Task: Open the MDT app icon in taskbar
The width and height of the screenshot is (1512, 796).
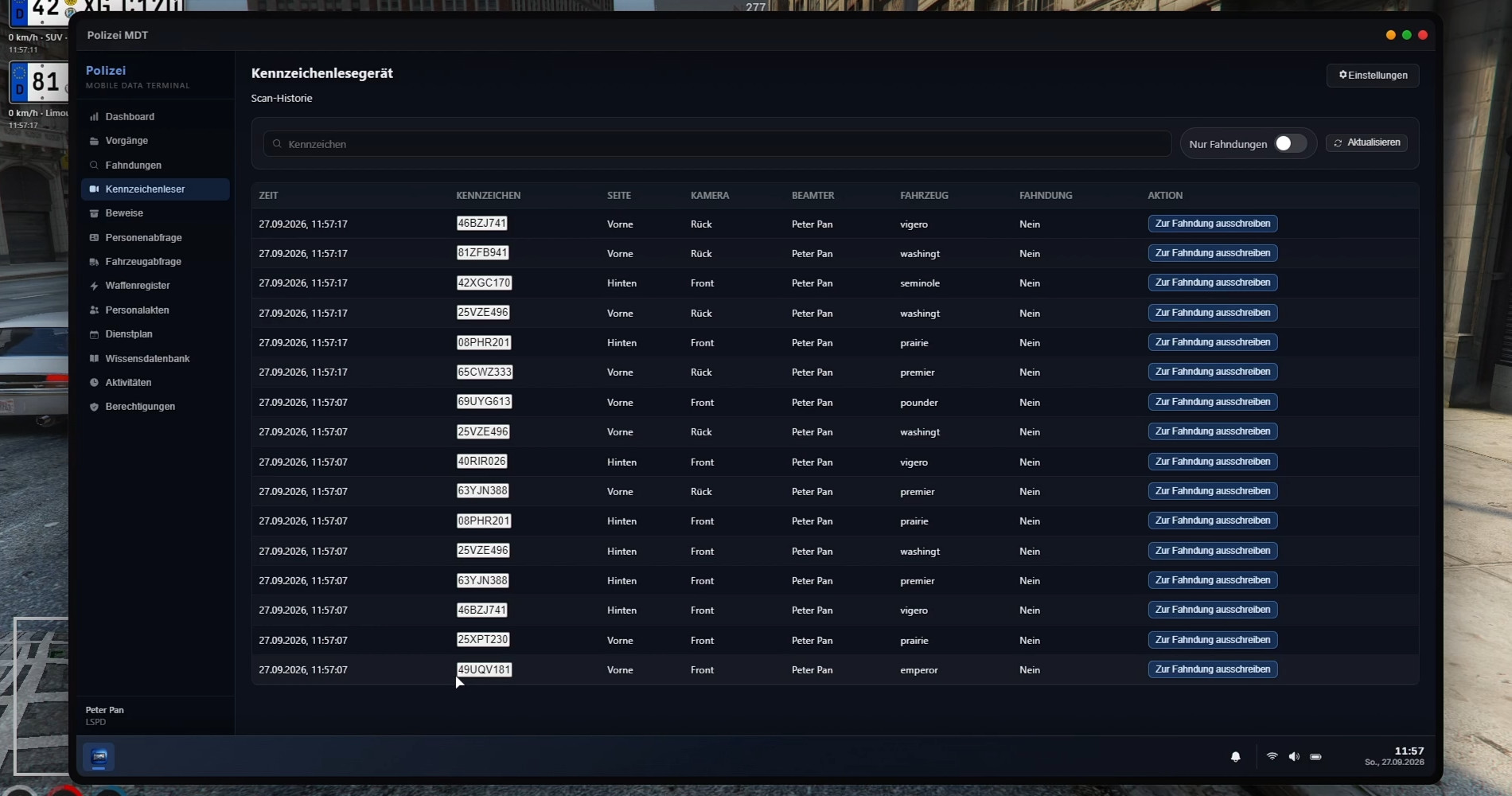Action: click(99, 756)
